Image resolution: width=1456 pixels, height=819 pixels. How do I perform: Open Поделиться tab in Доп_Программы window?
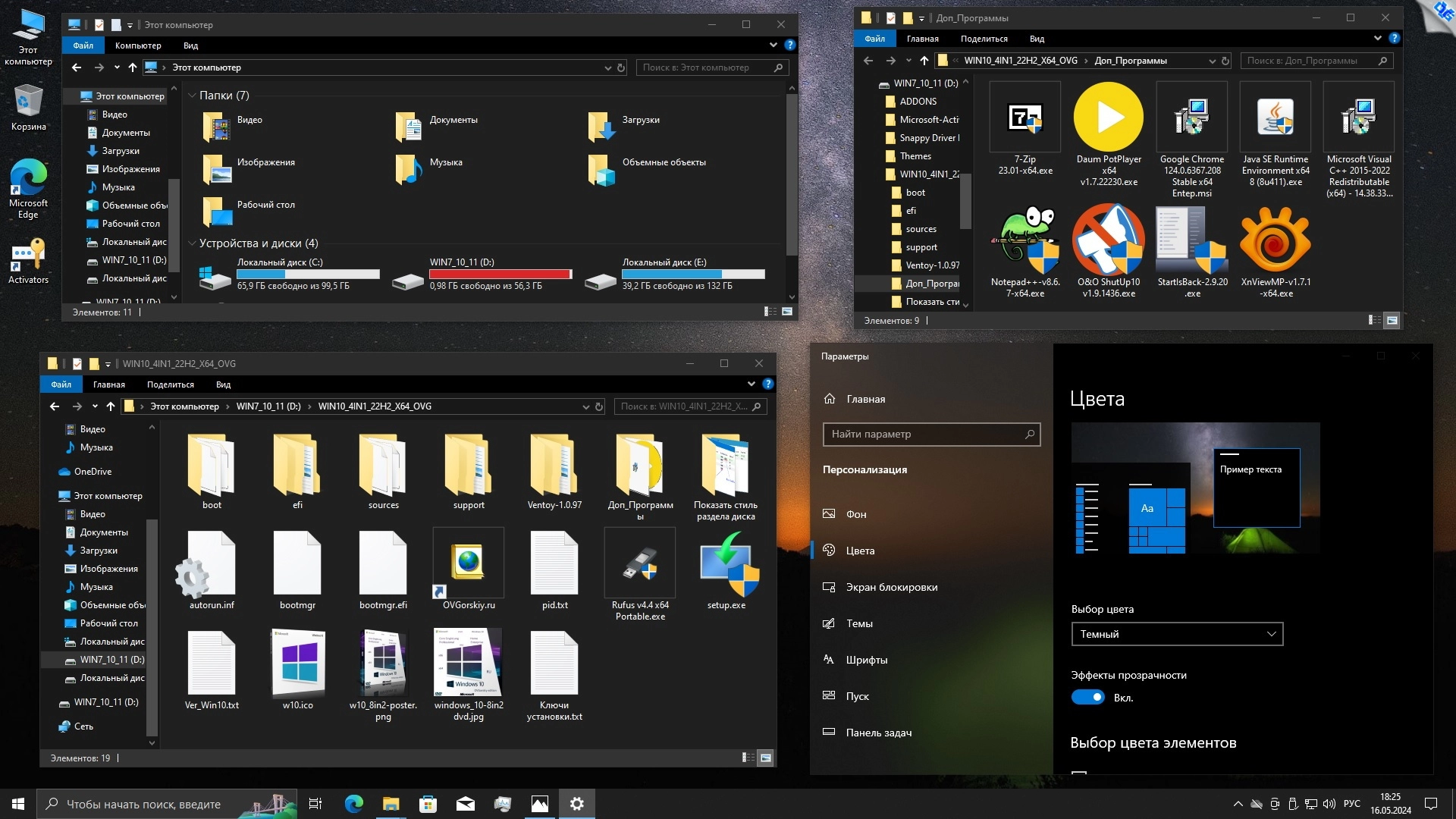click(984, 39)
